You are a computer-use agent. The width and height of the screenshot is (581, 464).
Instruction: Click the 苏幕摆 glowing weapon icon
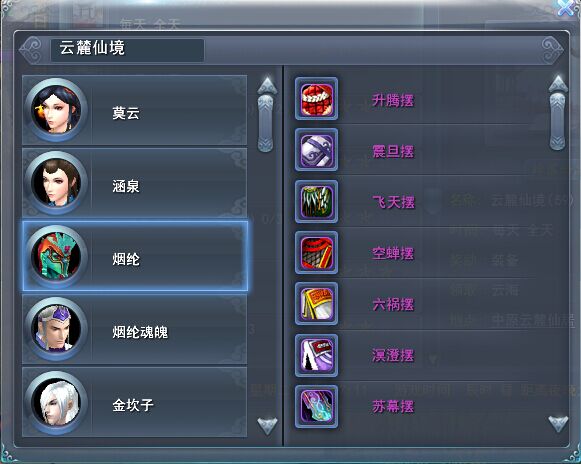[316, 406]
